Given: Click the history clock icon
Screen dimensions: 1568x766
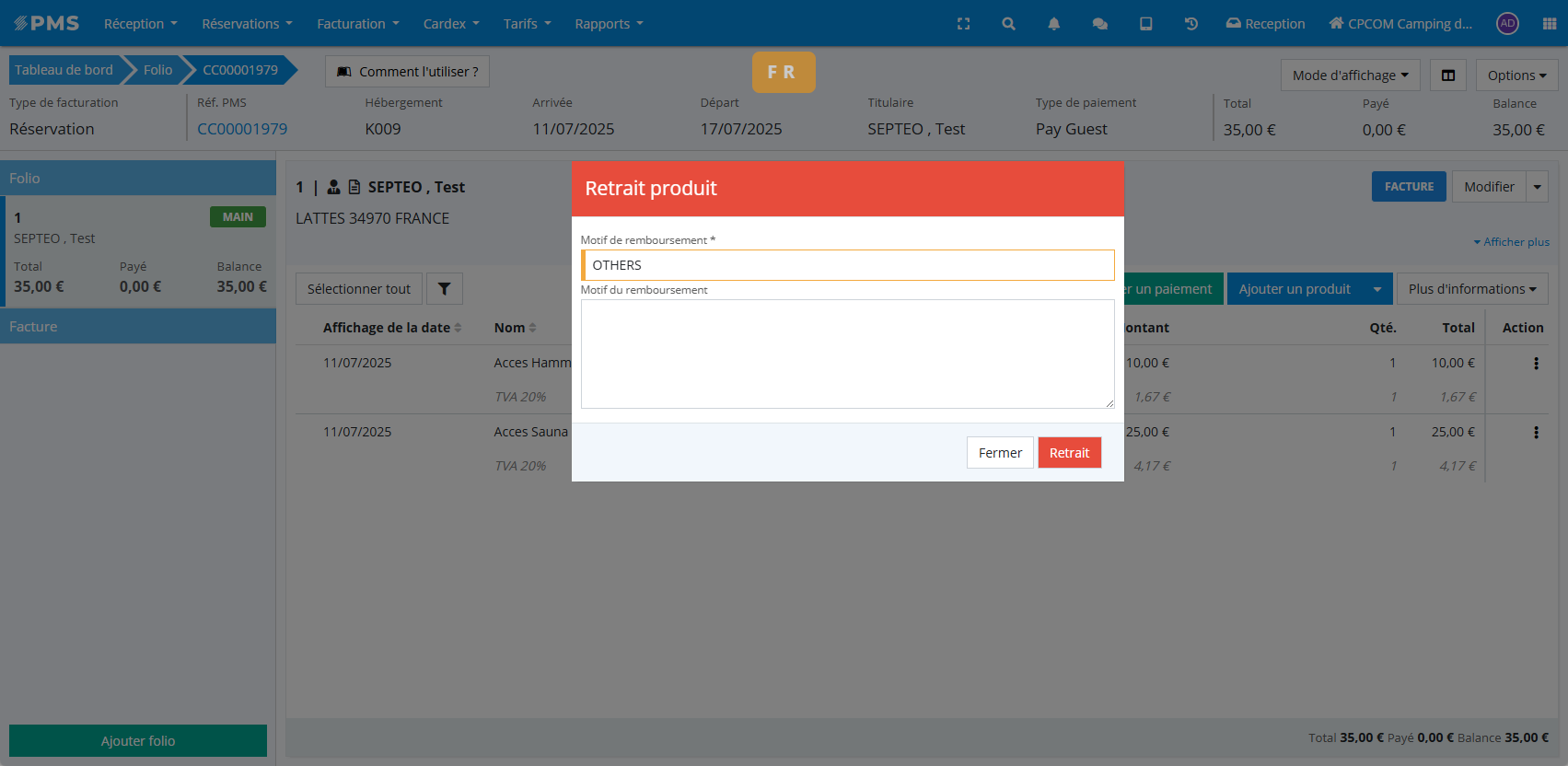Looking at the screenshot, I should [x=1191, y=24].
